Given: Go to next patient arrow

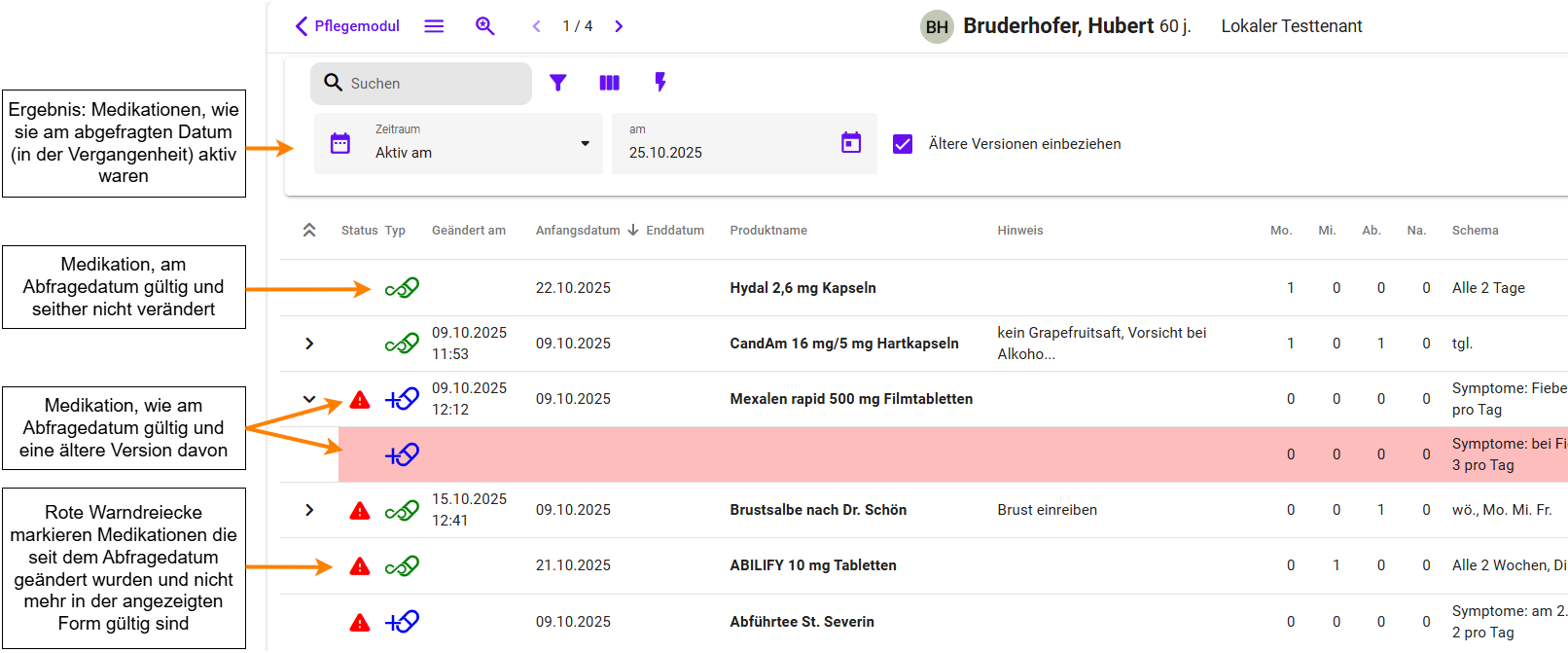Looking at the screenshot, I should [x=619, y=26].
